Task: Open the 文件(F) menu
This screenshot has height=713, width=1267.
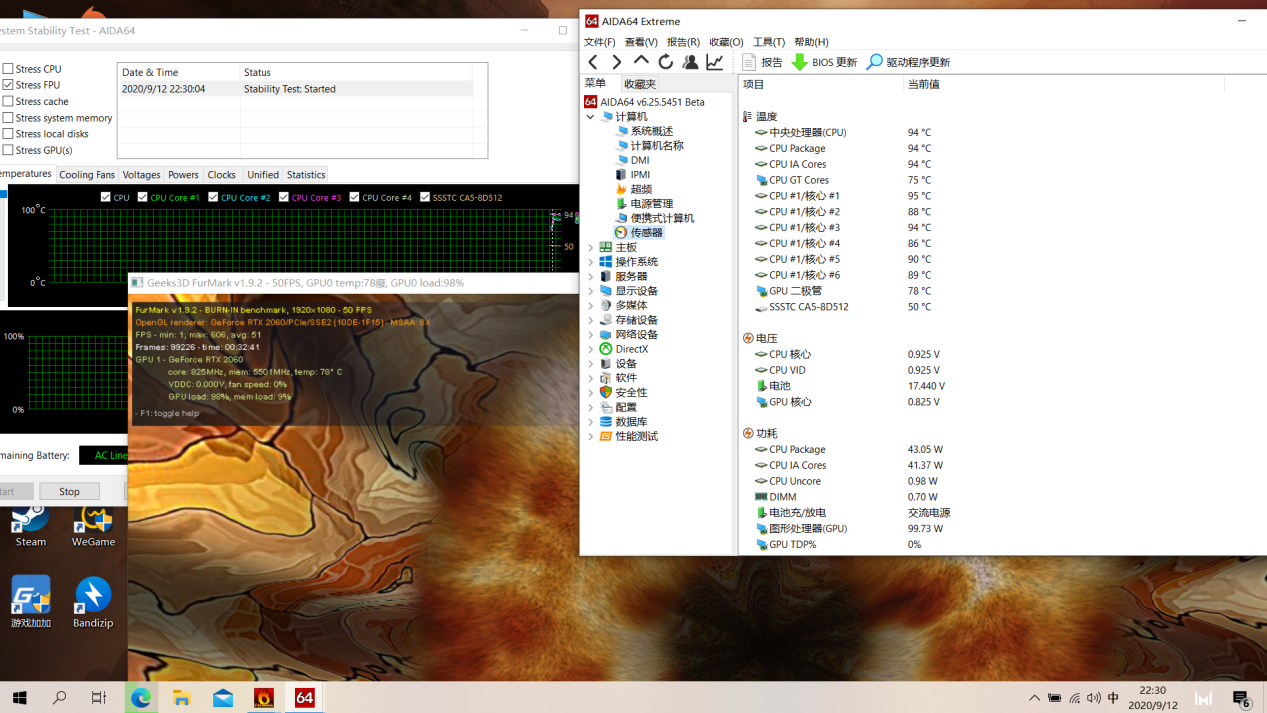Action: pyautogui.click(x=600, y=42)
